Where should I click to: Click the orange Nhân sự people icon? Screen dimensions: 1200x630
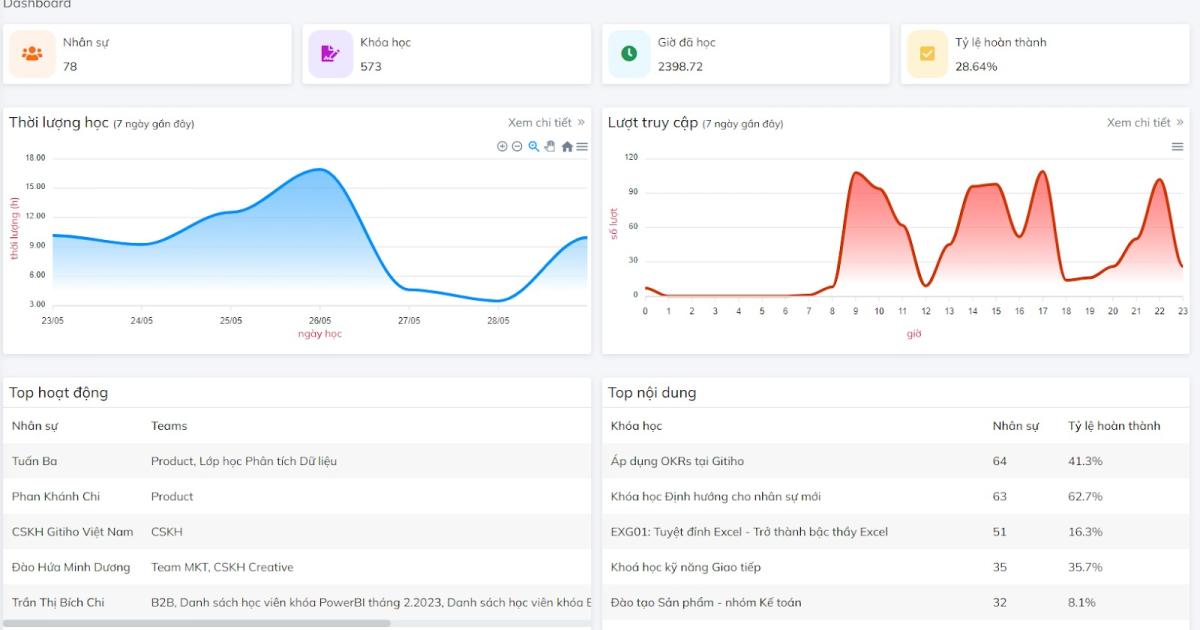coord(32,54)
